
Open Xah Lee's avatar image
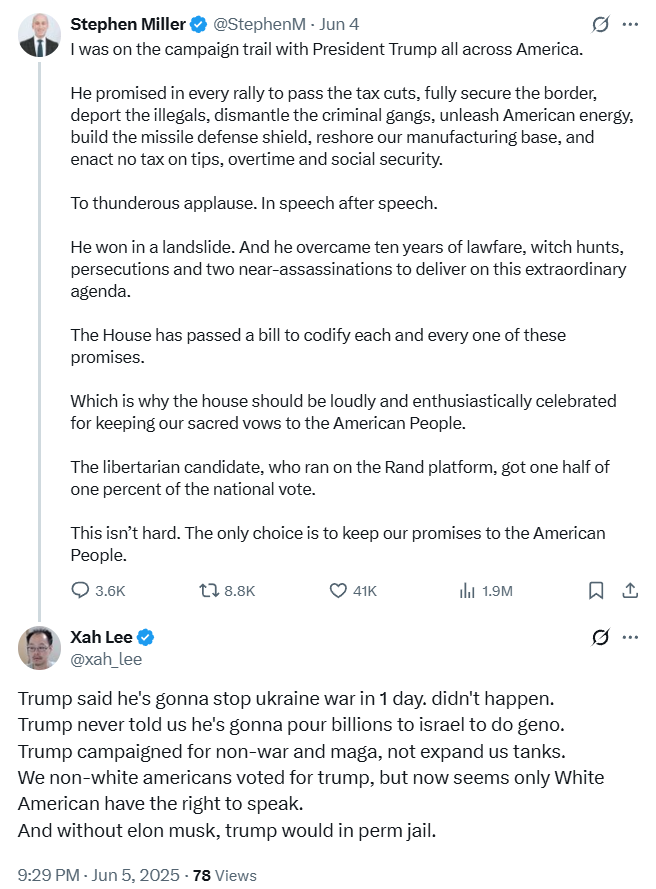39,648
